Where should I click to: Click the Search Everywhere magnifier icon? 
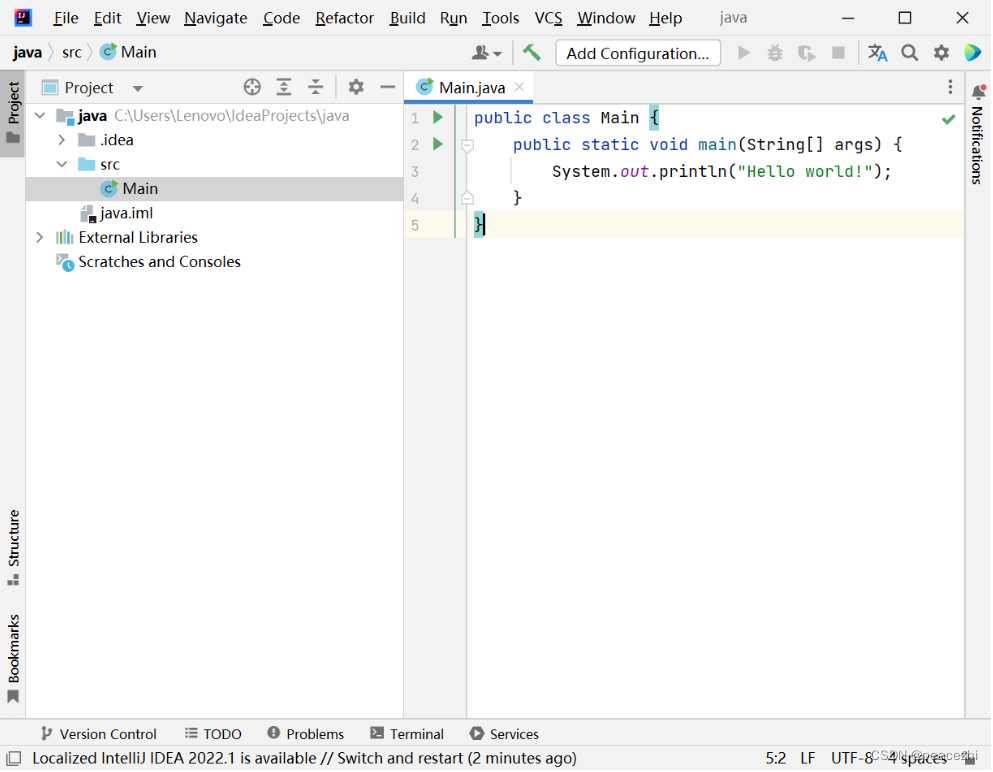pyautogui.click(x=909, y=53)
